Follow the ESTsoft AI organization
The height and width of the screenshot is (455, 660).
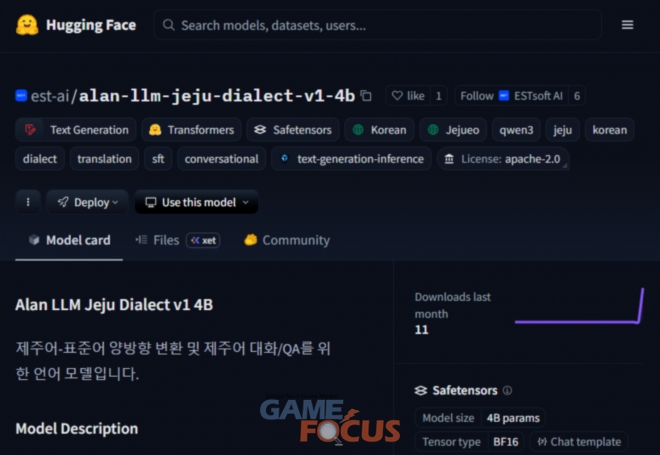pyautogui.click(x=476, y=96)
